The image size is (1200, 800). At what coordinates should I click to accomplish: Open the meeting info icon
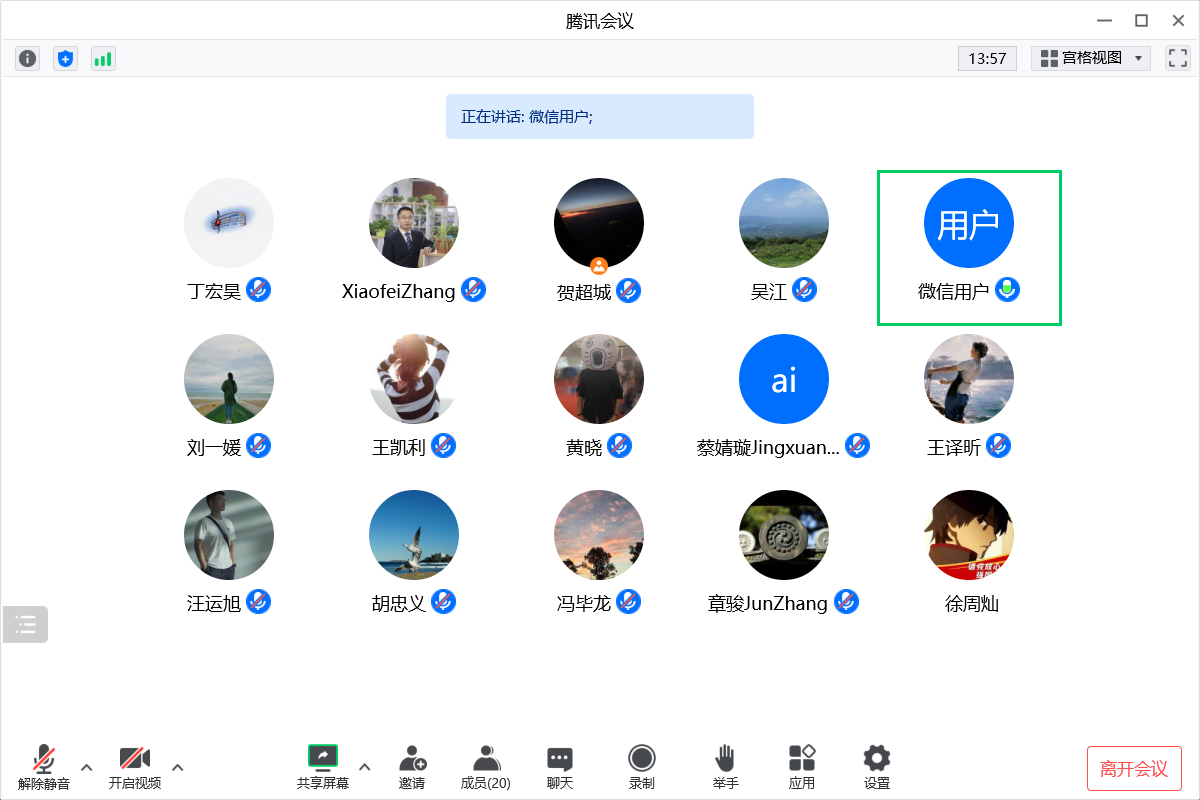(x=27, y=59)
